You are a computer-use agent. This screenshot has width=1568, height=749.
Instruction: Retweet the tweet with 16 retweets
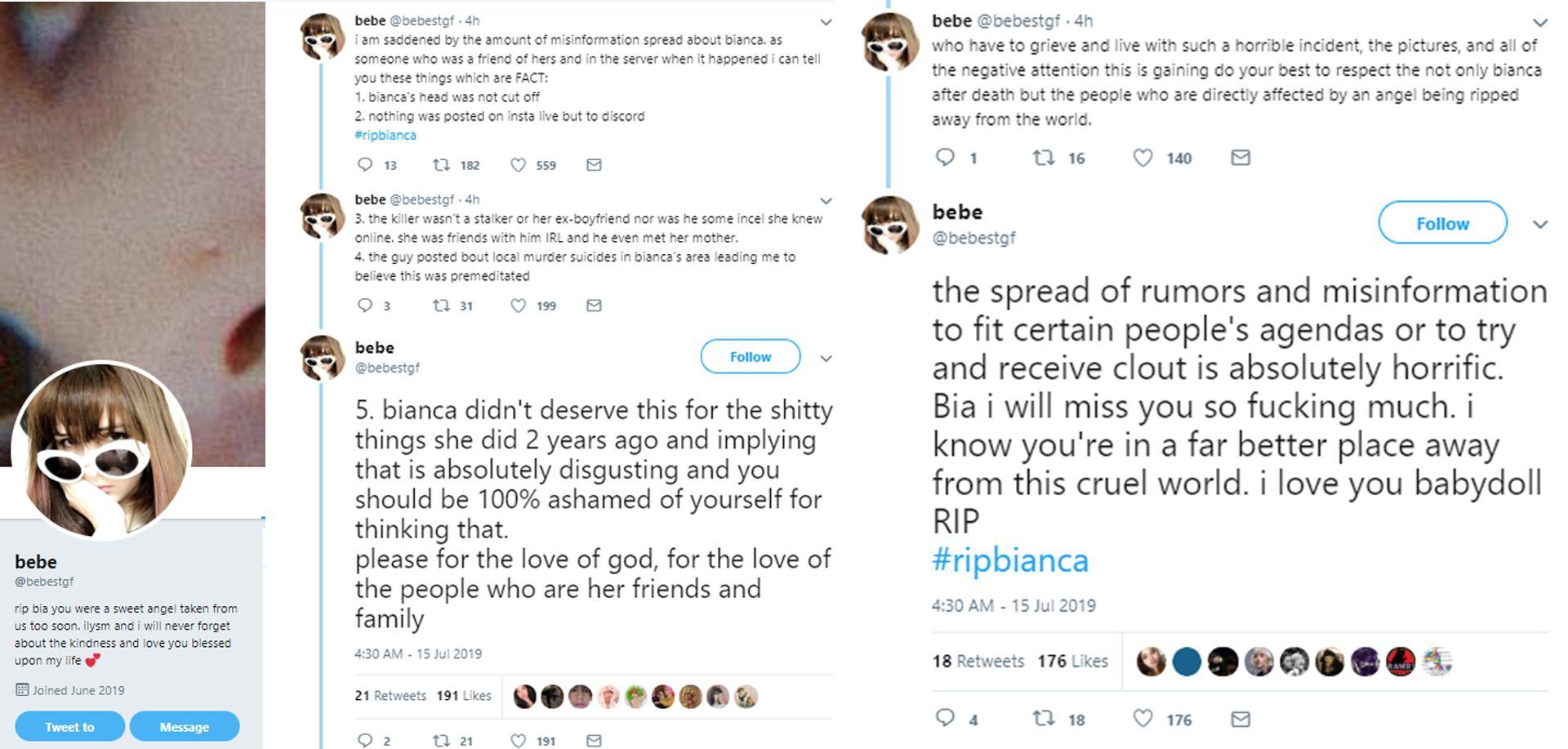[1043, 158]
